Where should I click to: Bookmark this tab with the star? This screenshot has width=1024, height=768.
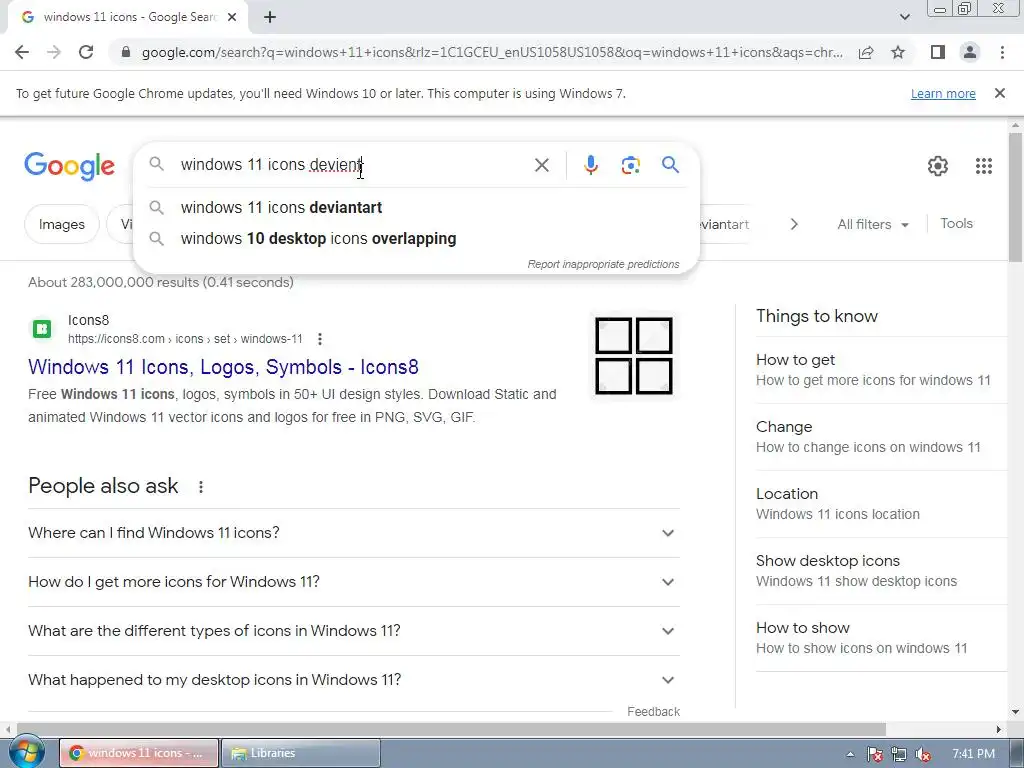click(x=898, y=52)
